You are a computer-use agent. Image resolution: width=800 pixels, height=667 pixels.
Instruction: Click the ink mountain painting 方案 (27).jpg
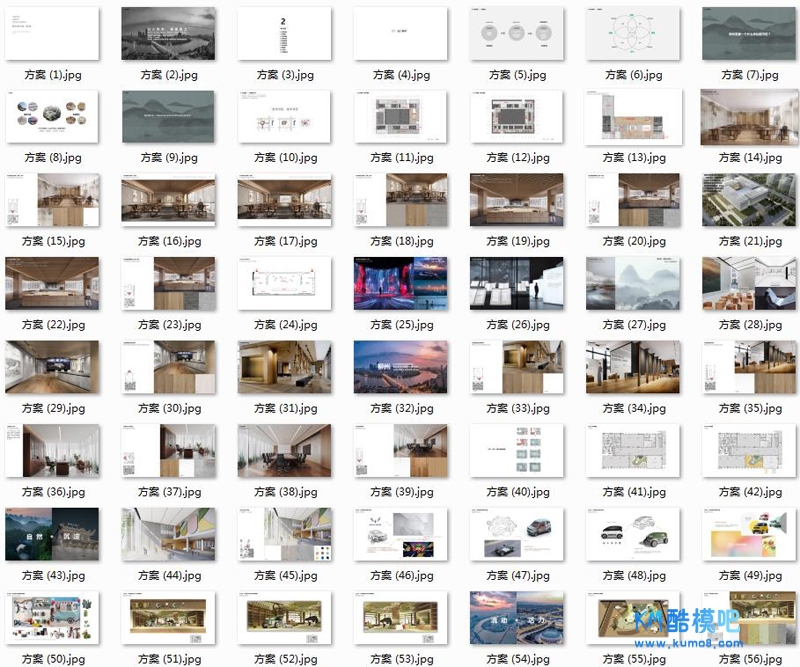(632, 284)
